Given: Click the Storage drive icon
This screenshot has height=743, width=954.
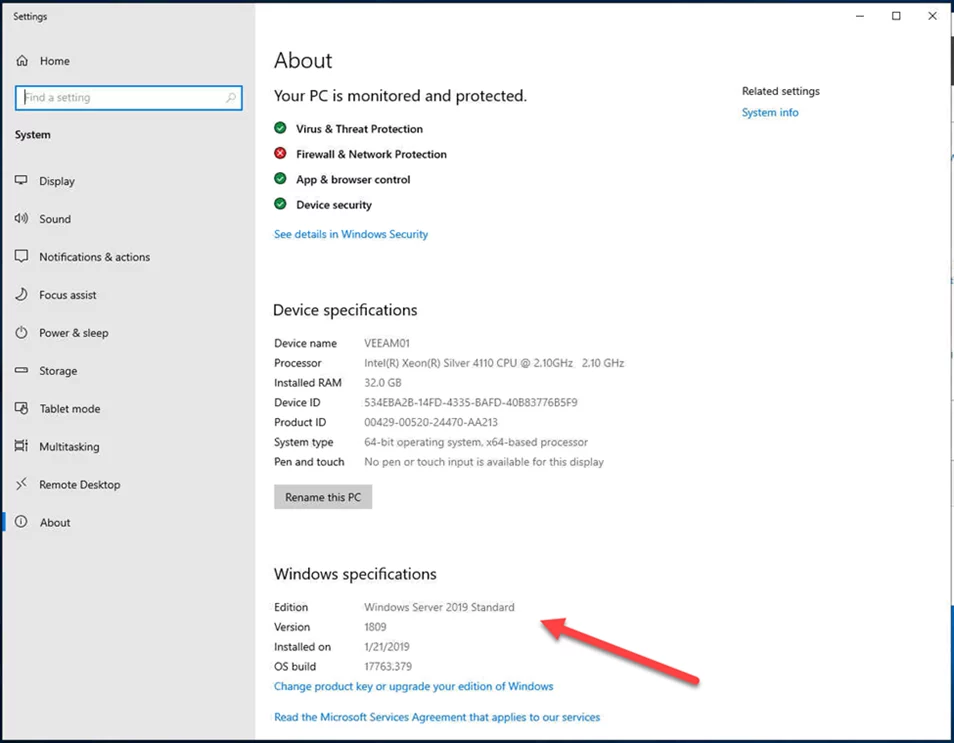Looking at the screenshot, I should (22, 371).
